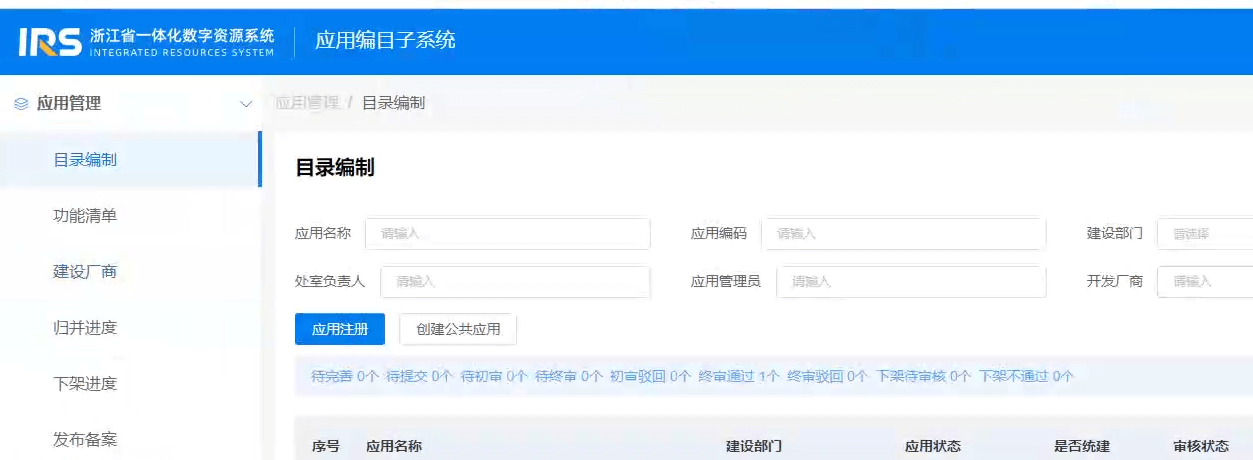Click the IRS logo in header
The width and height of the screenshot is (1253, 460).
(x=50, y=41)
